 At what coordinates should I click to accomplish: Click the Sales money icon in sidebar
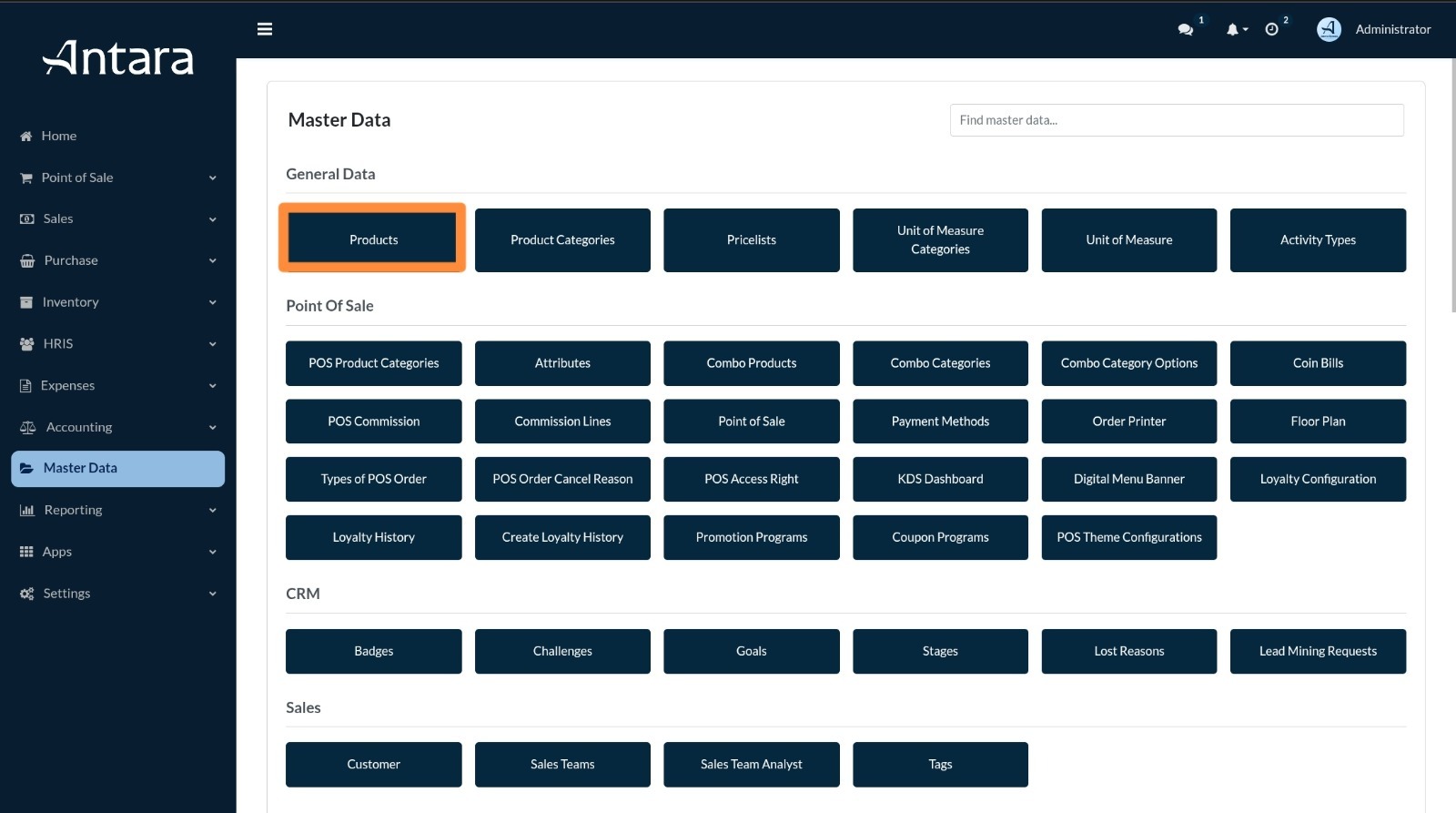[27, 219]
